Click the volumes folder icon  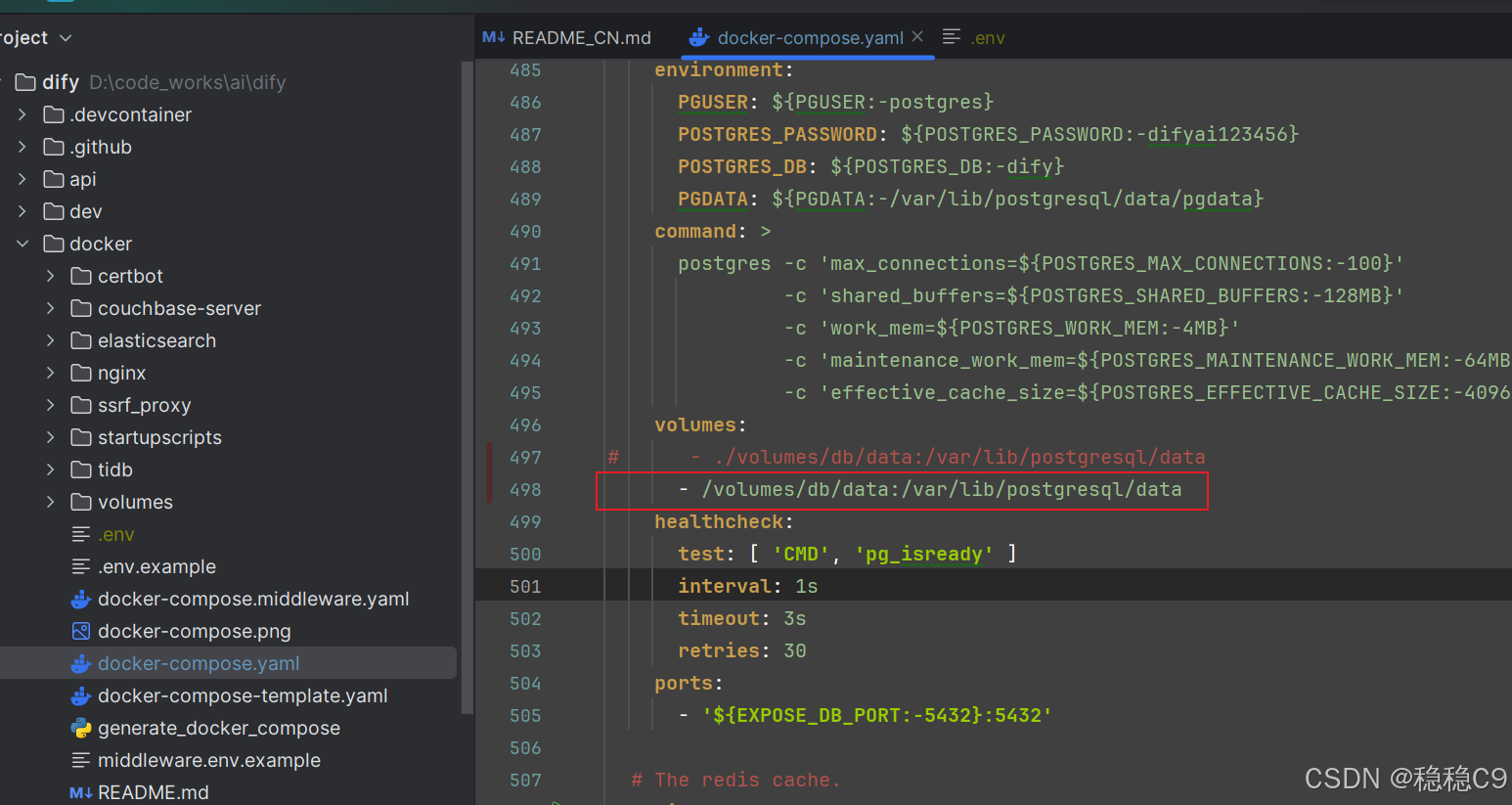click(x=82, y=502)
